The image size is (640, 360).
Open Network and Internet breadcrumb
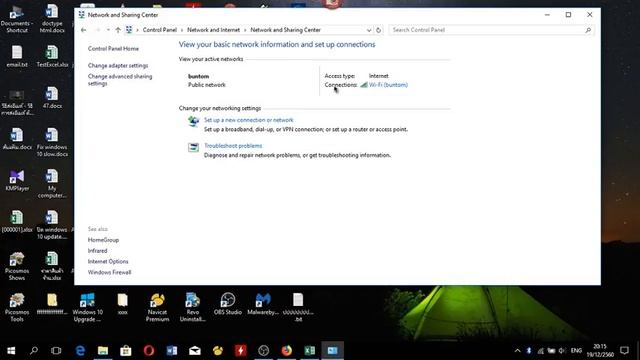213,30
